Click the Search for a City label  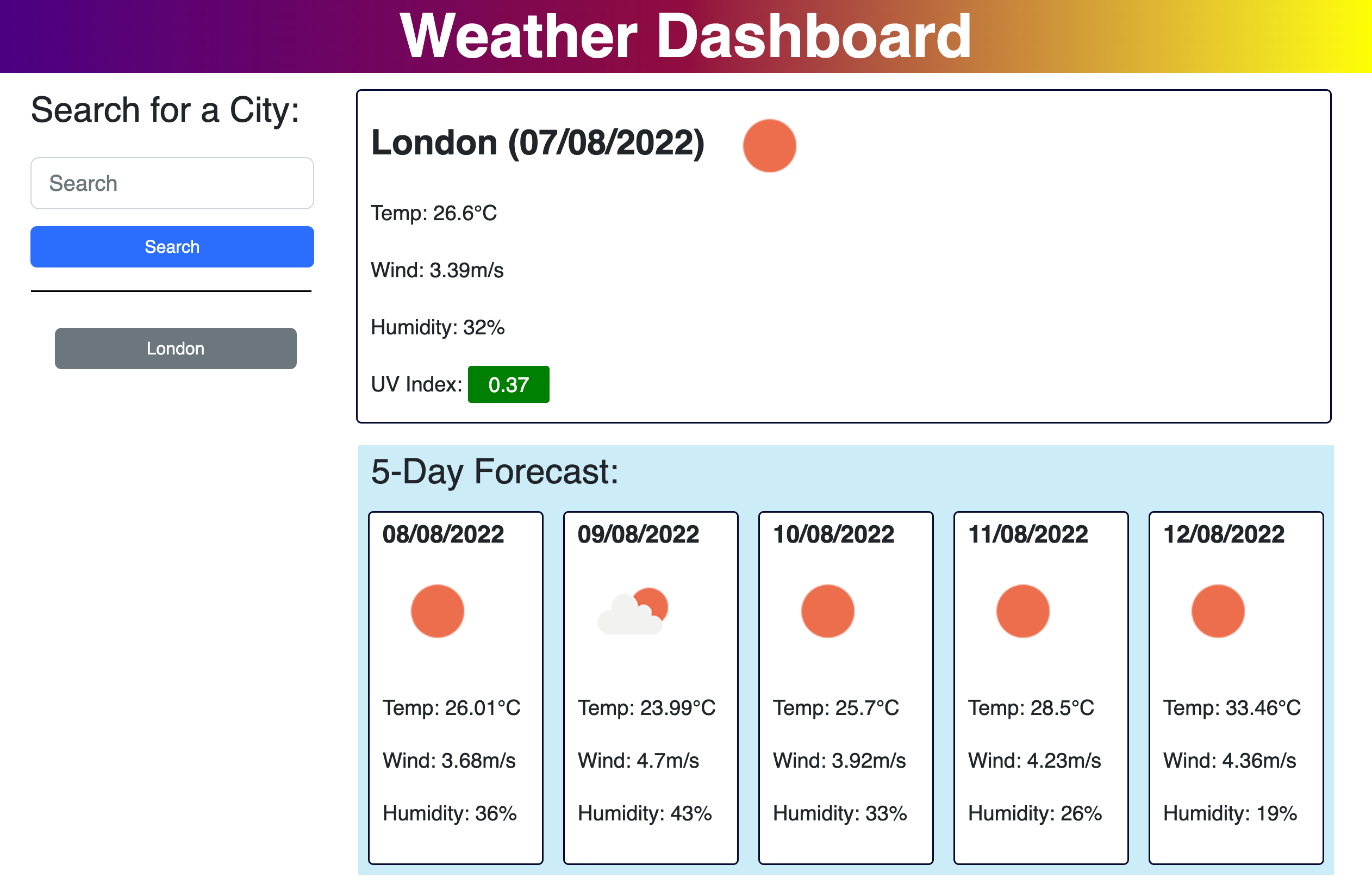[165, 109]
